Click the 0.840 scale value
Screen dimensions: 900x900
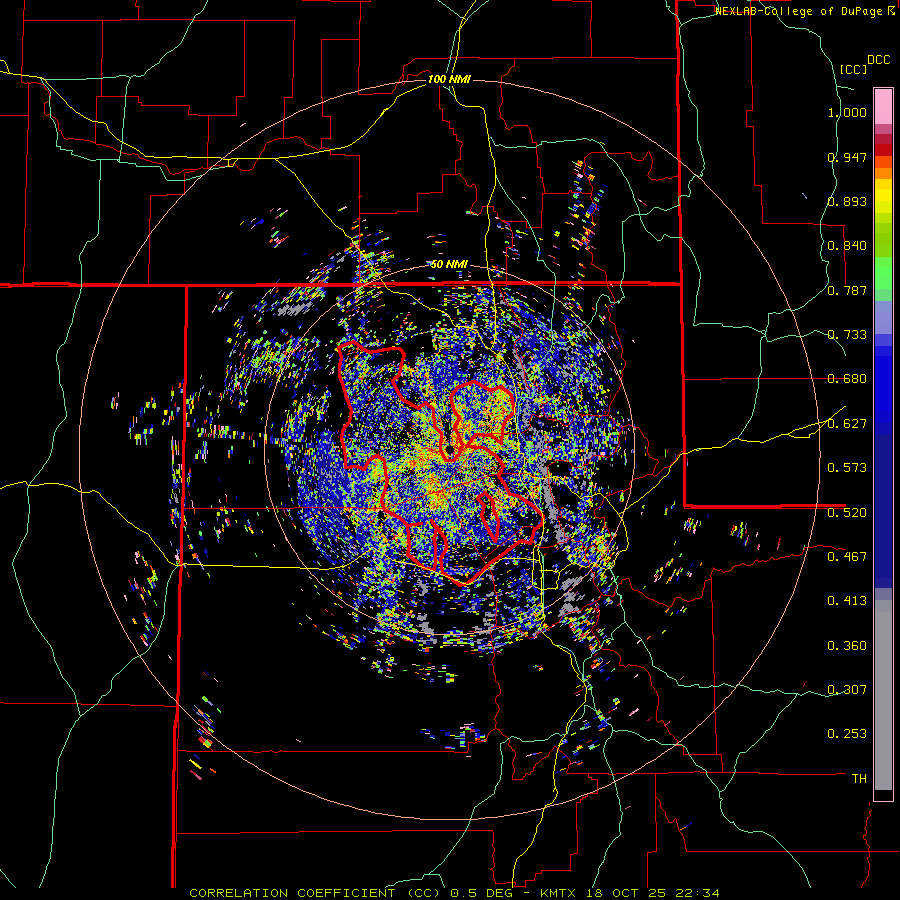(x=847, y=246)
